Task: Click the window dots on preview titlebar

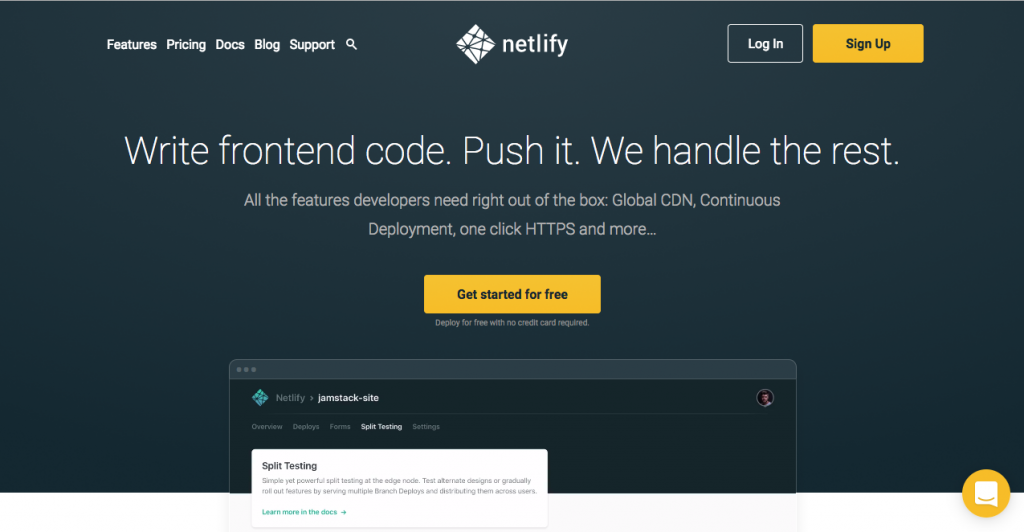Action: pyautogui.click(x=246, y=369)
